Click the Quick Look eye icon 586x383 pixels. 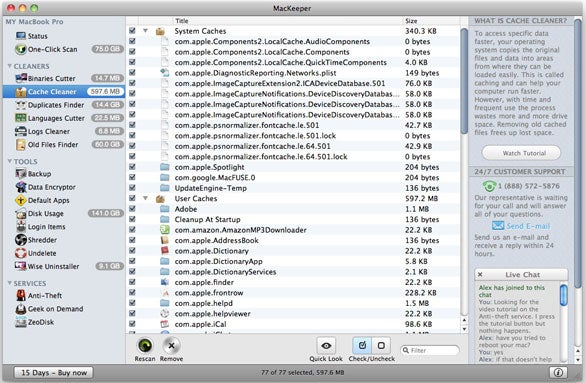point(326,345)
